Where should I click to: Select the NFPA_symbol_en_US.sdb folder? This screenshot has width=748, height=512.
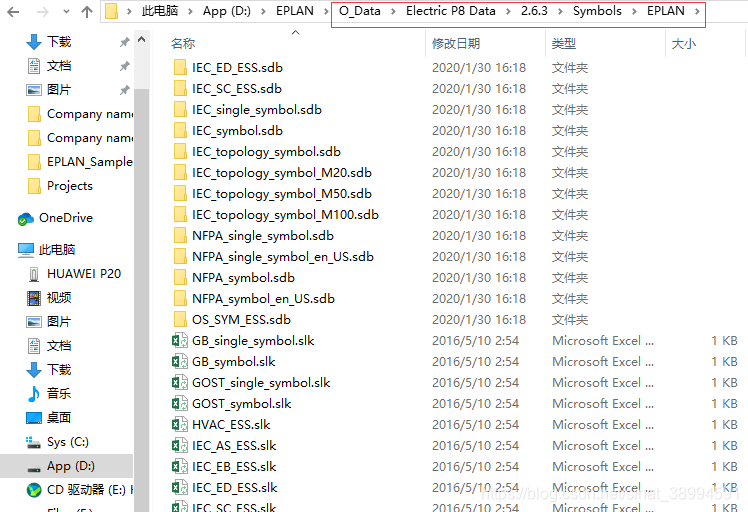point(263,299)
